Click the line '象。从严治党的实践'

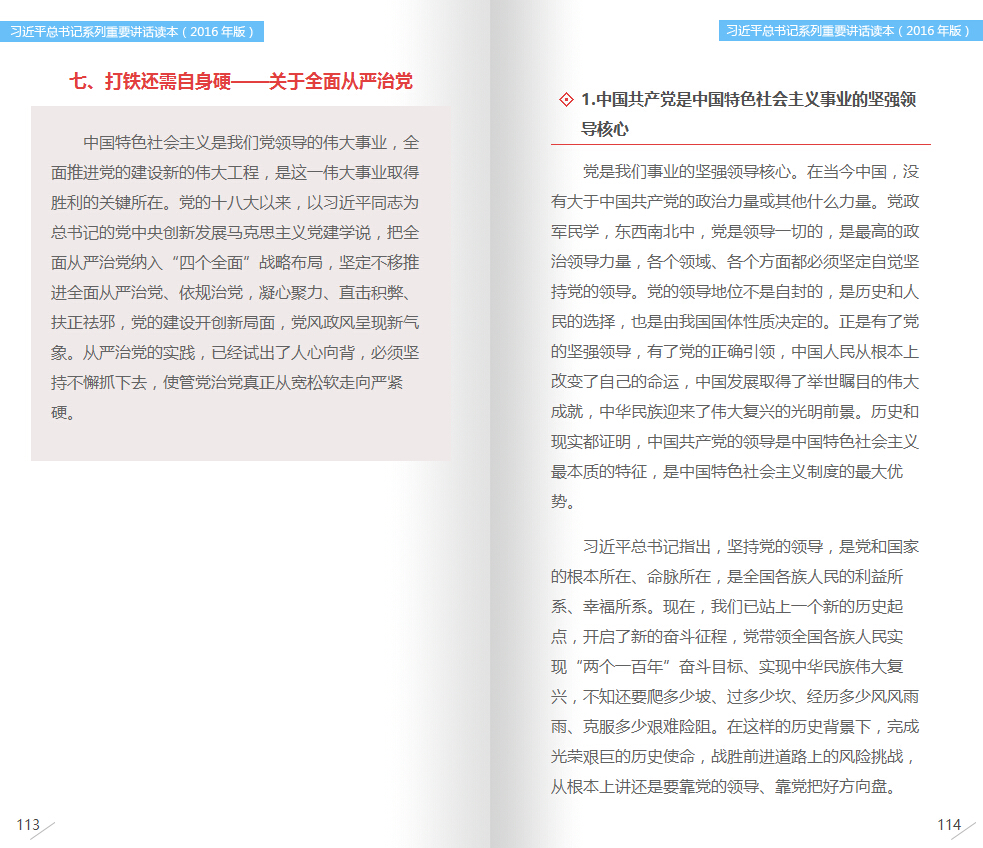tap(123, 353)
